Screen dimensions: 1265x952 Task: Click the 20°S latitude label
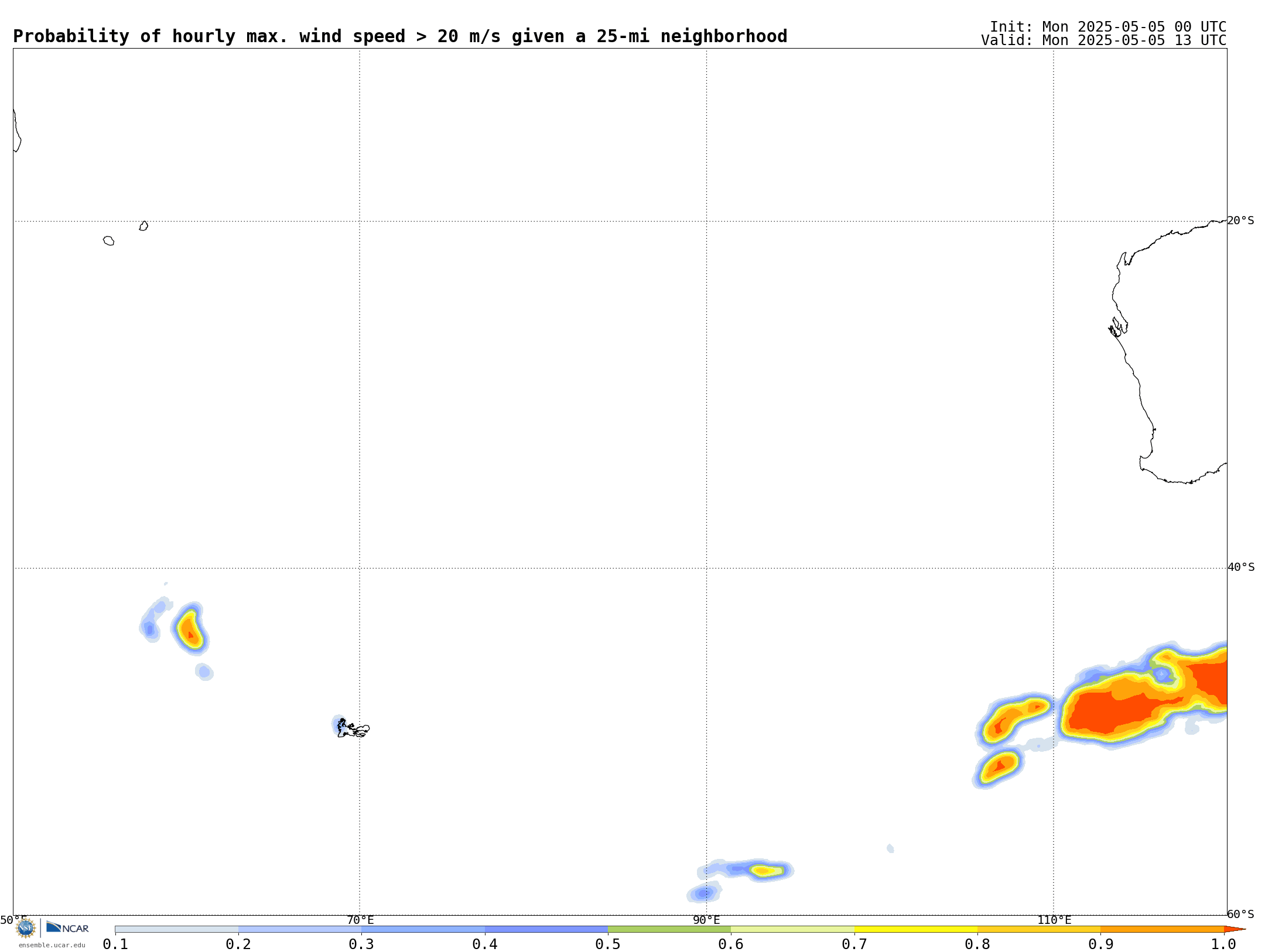pyautogui.click(x=1241, y=221)
